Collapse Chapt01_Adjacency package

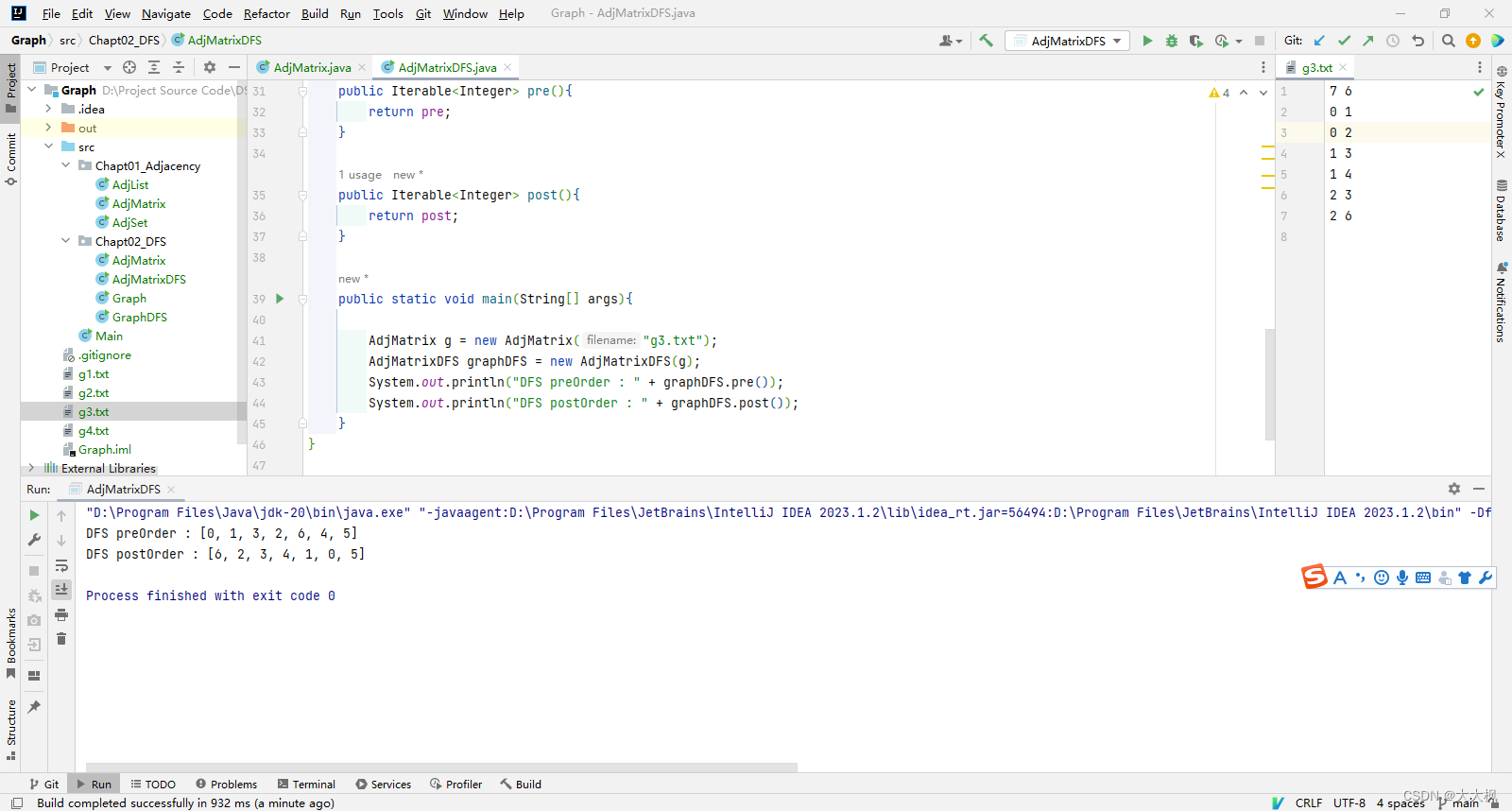coord(65,165)
